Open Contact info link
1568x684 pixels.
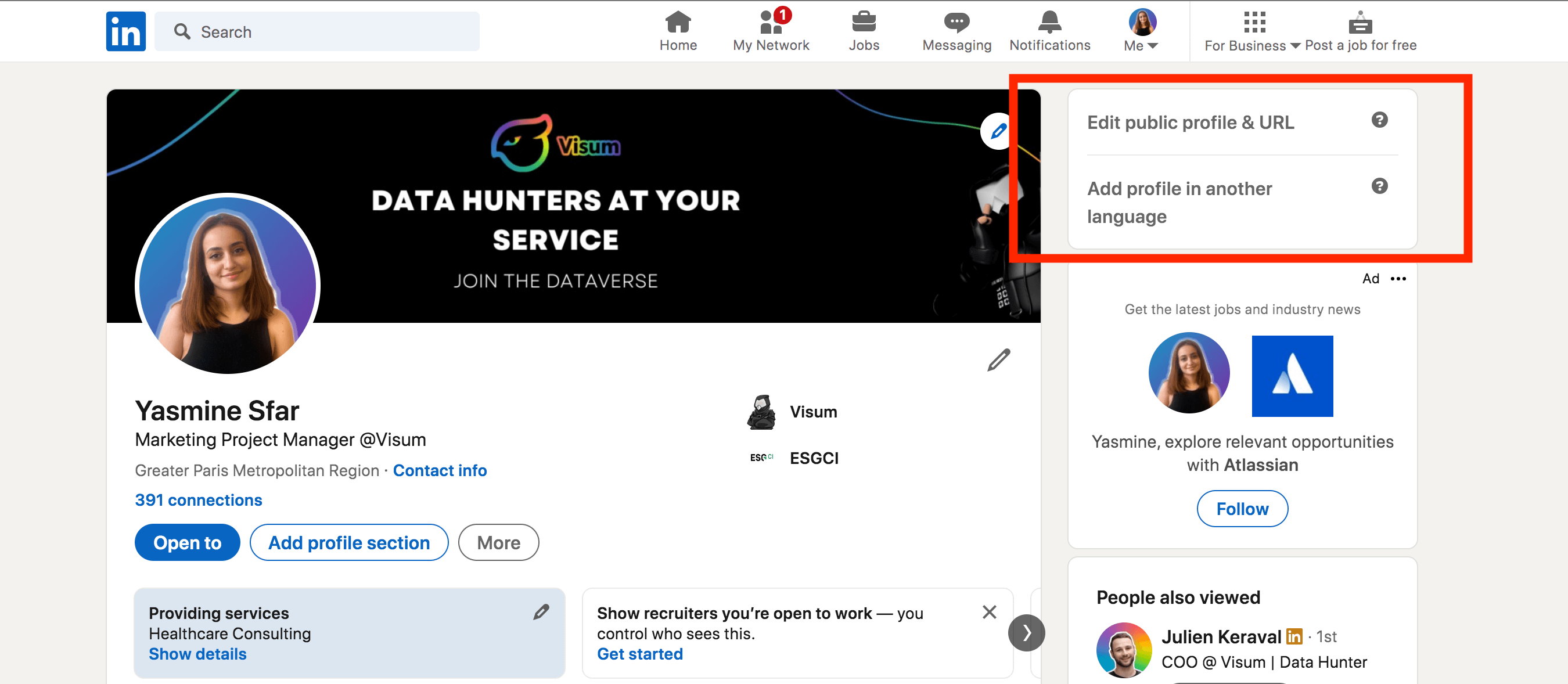click(440, 470)
